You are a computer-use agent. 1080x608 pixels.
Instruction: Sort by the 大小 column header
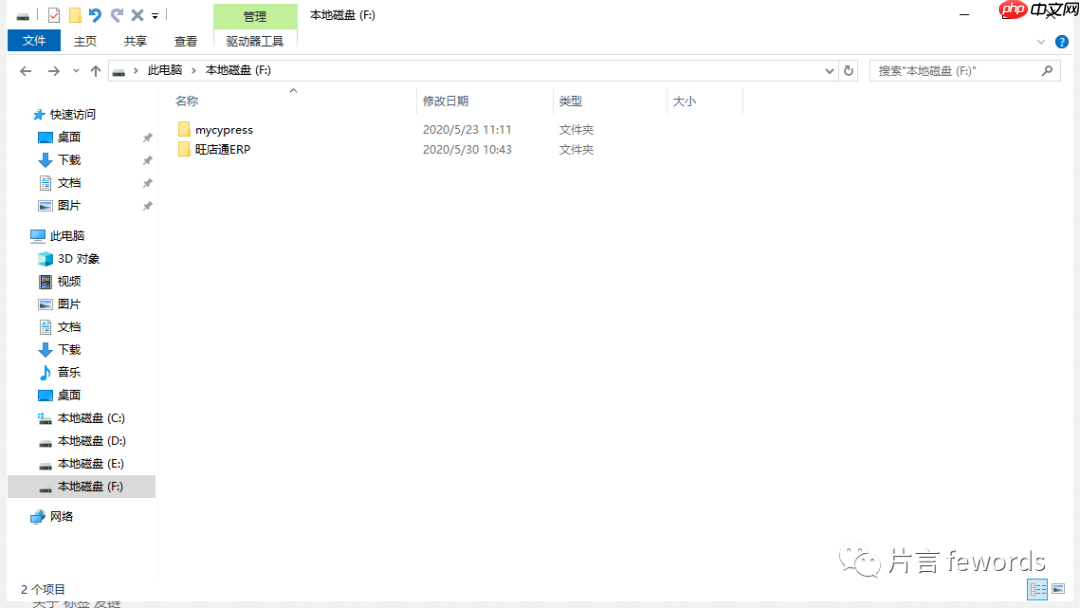click(684, 101)
